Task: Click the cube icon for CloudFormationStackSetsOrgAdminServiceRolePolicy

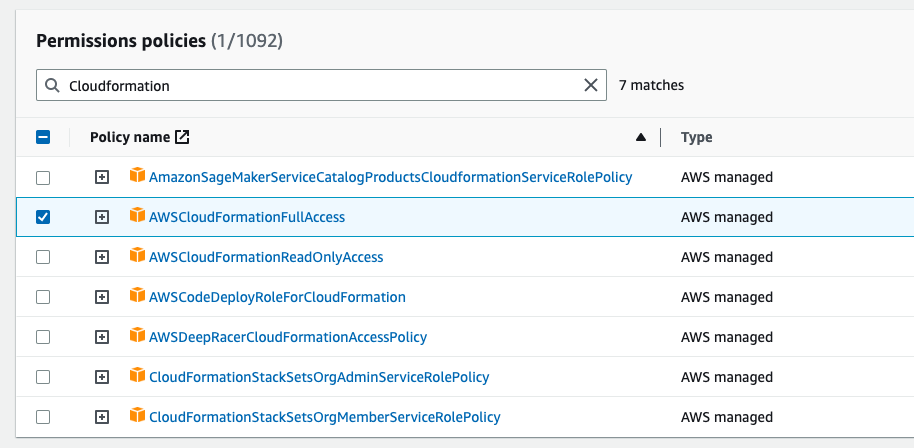Action: point(137,375)
